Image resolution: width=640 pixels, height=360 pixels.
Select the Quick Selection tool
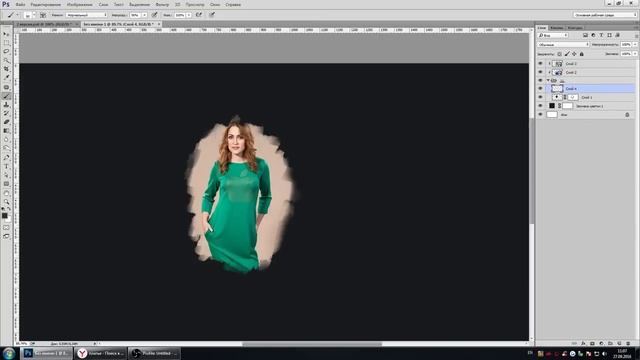pyautogui.click(x=6, y=60)
